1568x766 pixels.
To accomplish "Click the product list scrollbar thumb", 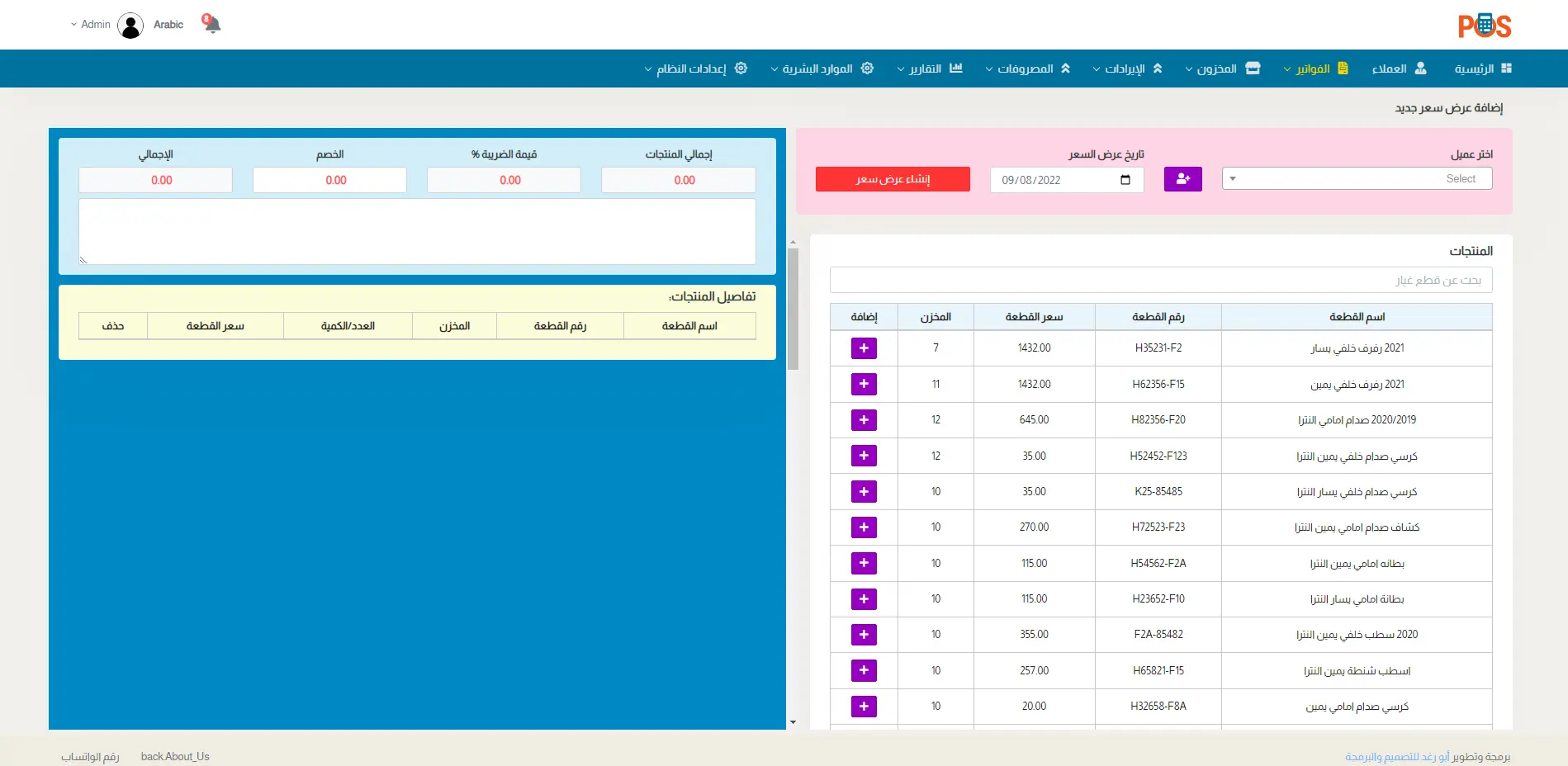I will (x=793, y=310).
